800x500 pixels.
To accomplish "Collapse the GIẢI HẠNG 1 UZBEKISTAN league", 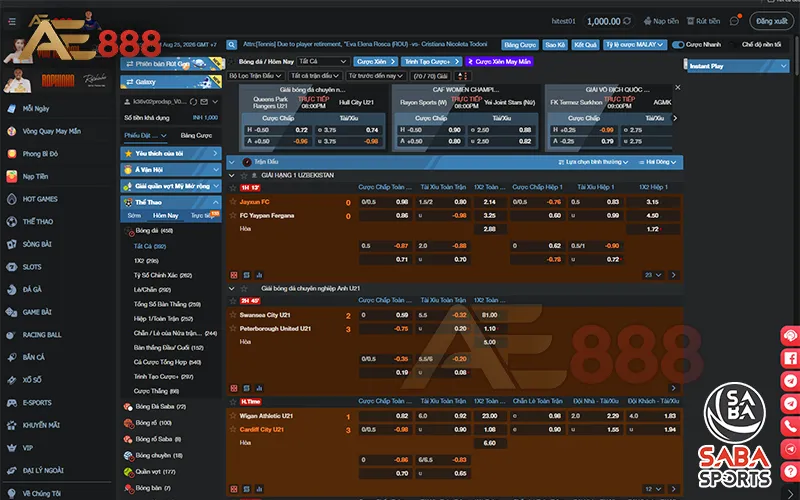I will (232, 175).
